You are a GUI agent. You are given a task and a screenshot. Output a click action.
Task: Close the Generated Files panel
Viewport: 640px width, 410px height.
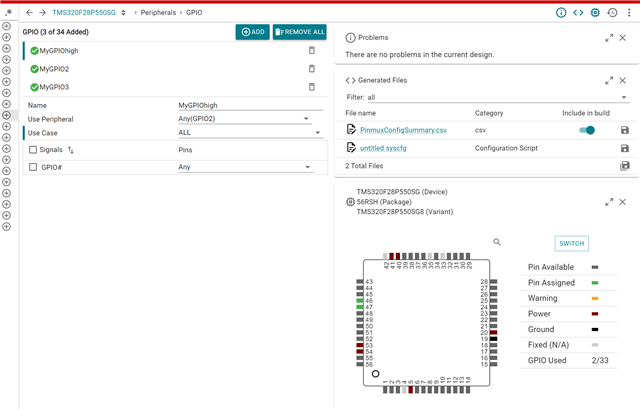coord(622,80)
